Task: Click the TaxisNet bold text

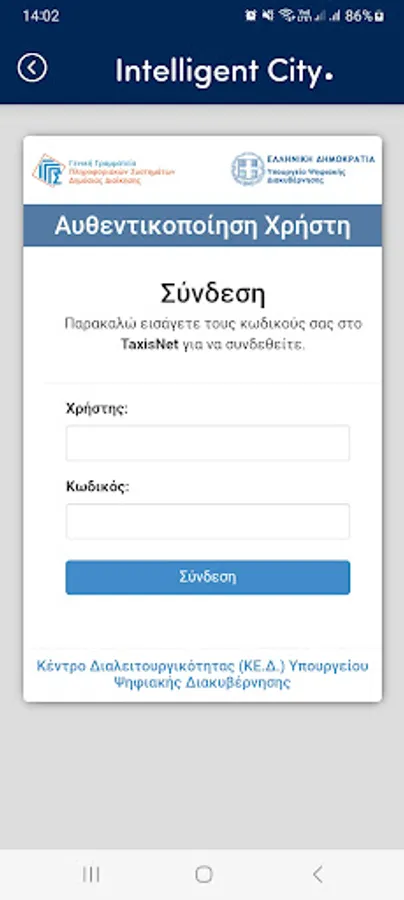Action: click(146, 346)
